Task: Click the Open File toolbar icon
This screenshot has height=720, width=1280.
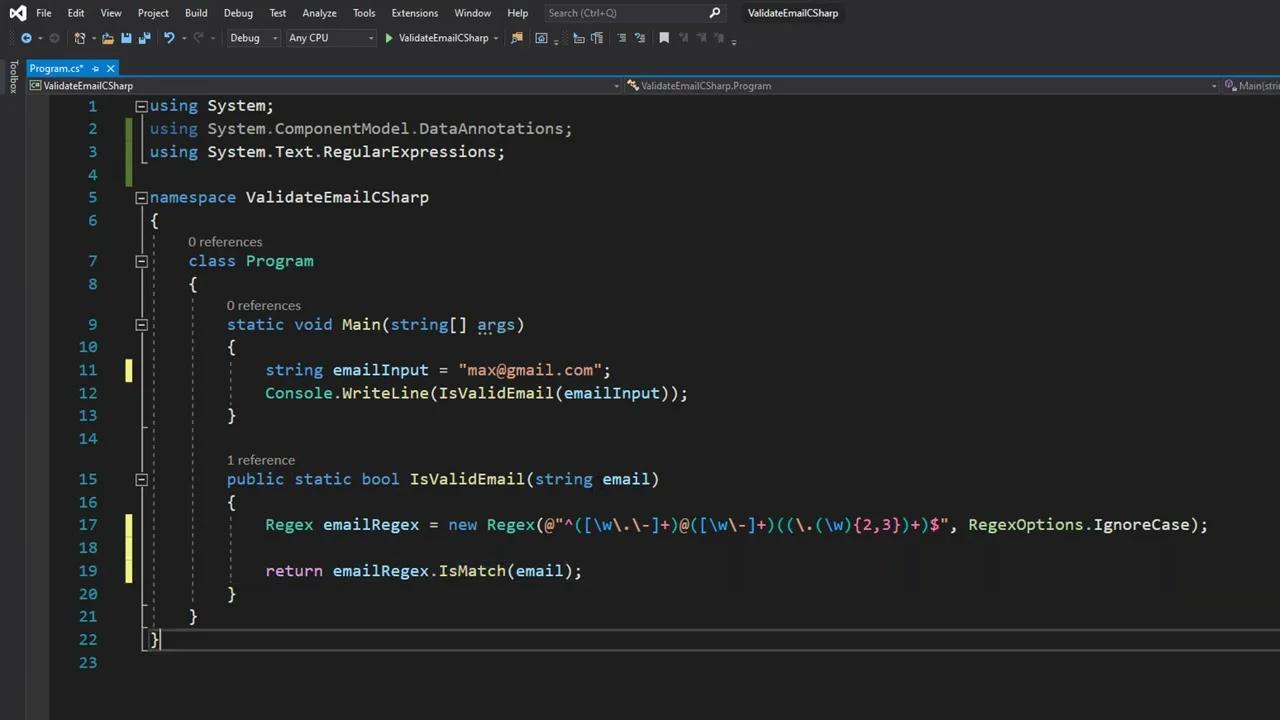Action: click(107, 38)
